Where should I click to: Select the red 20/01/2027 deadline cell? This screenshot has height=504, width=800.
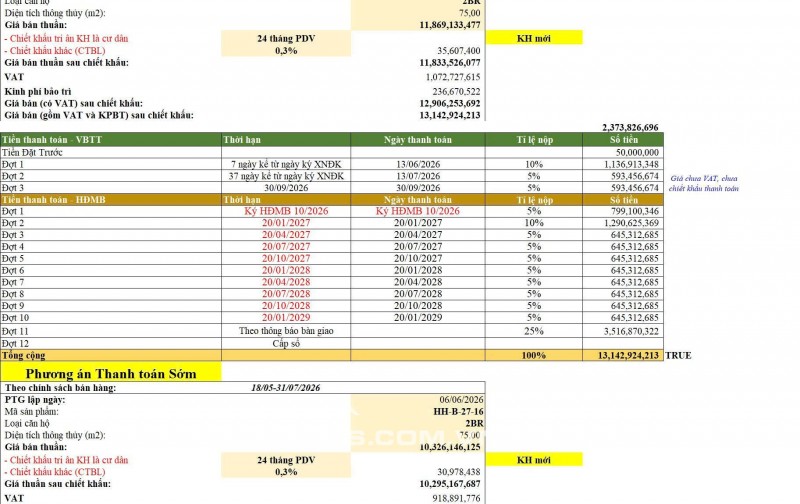pyautogui.click(x=286, y=223)
